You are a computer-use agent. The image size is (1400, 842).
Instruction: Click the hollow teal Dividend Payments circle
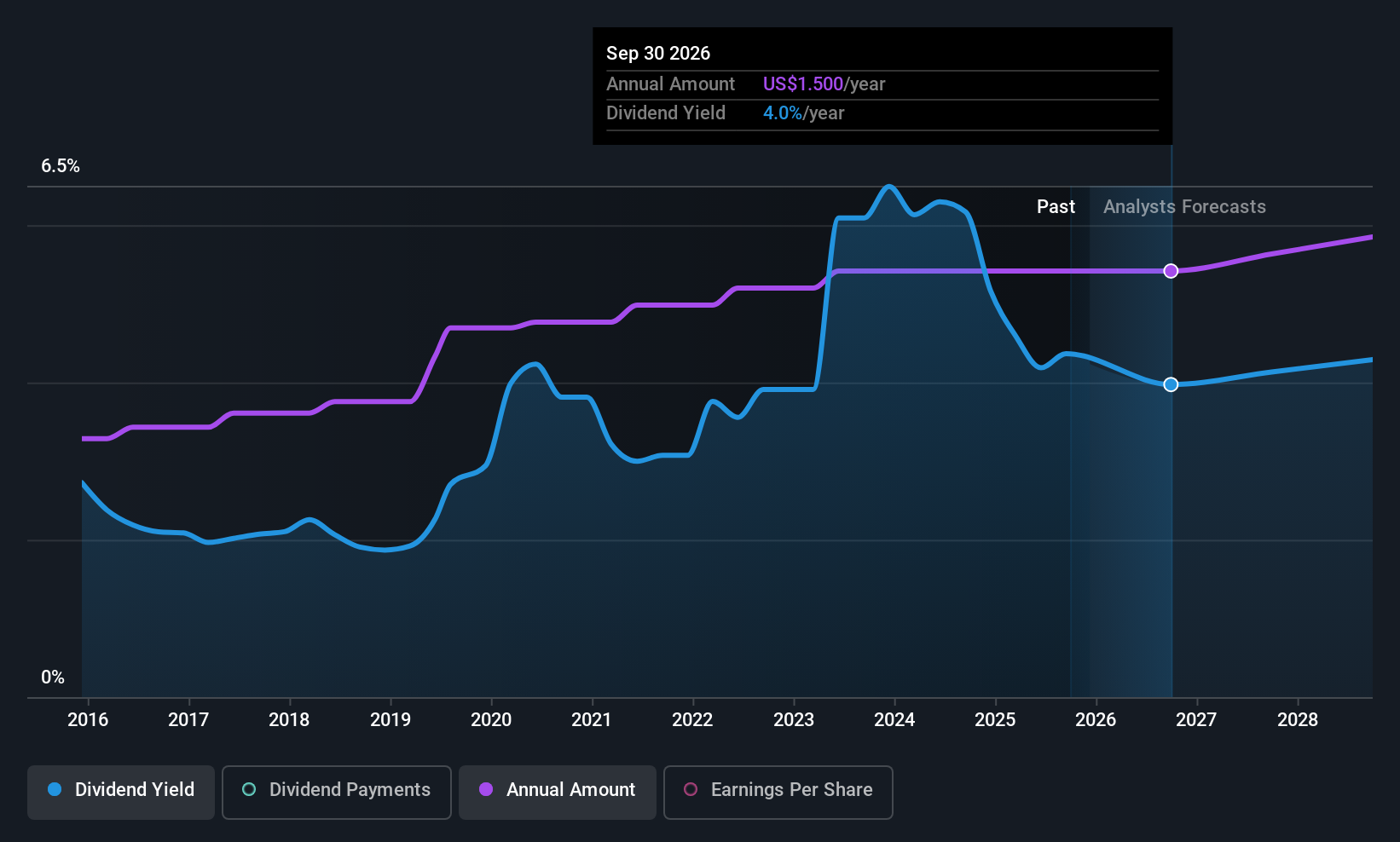pos(249,789)
